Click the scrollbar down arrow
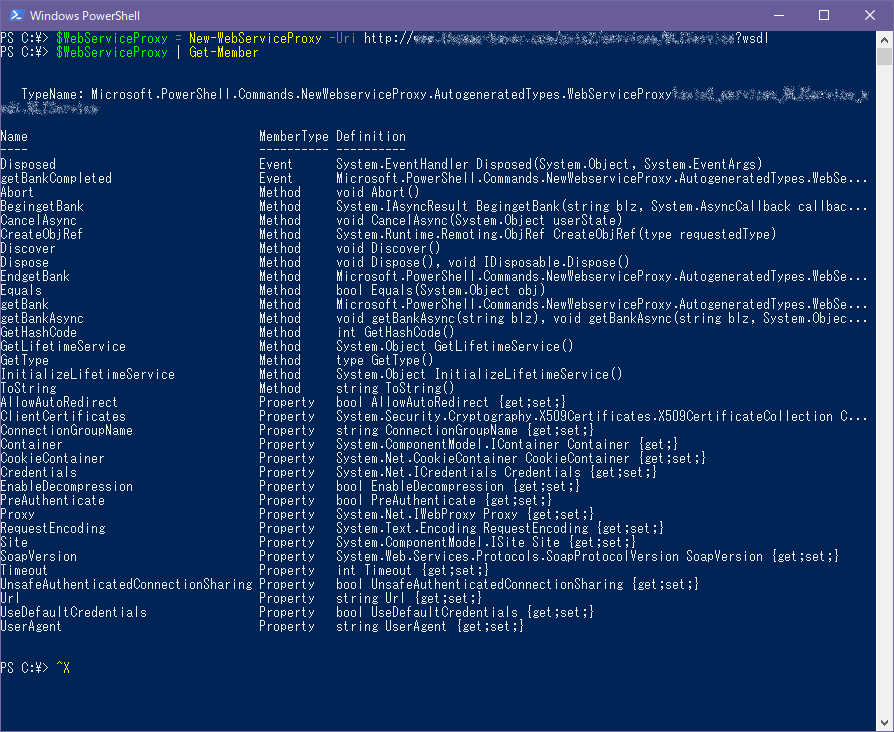 coord(884,723)
